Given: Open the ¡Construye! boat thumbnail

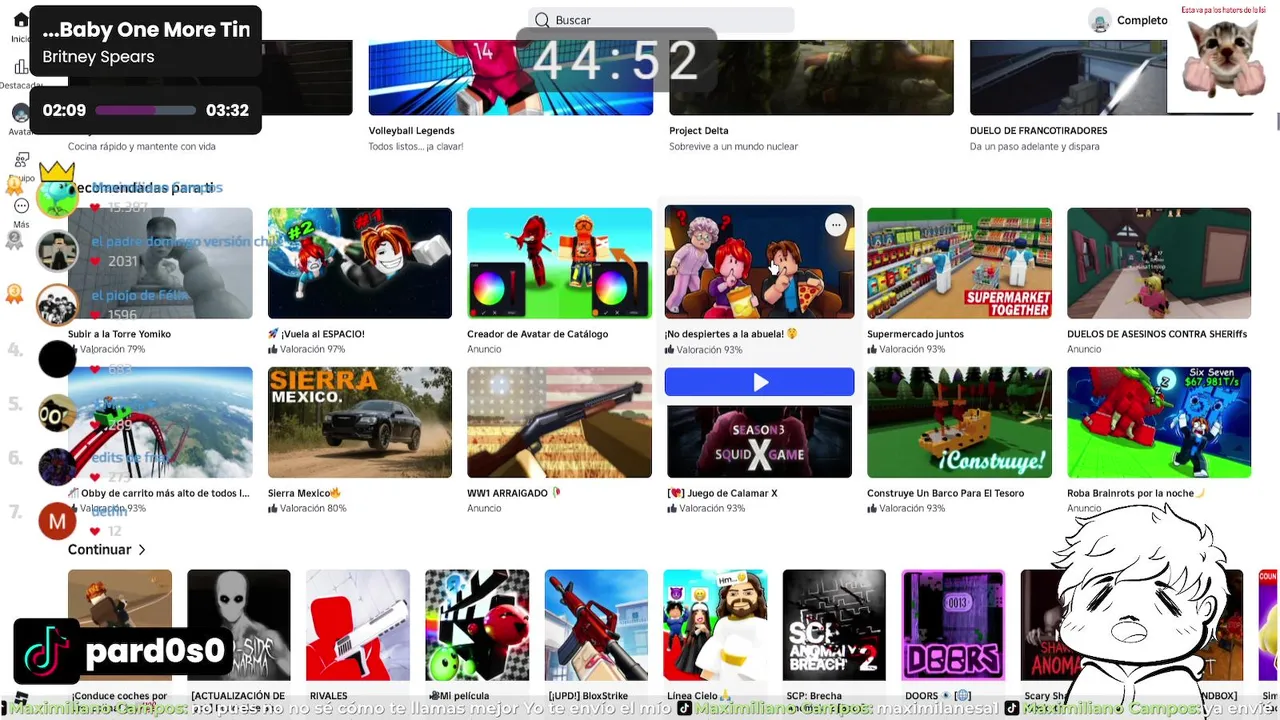Looking at the screenshot, I should click(959, 422).
